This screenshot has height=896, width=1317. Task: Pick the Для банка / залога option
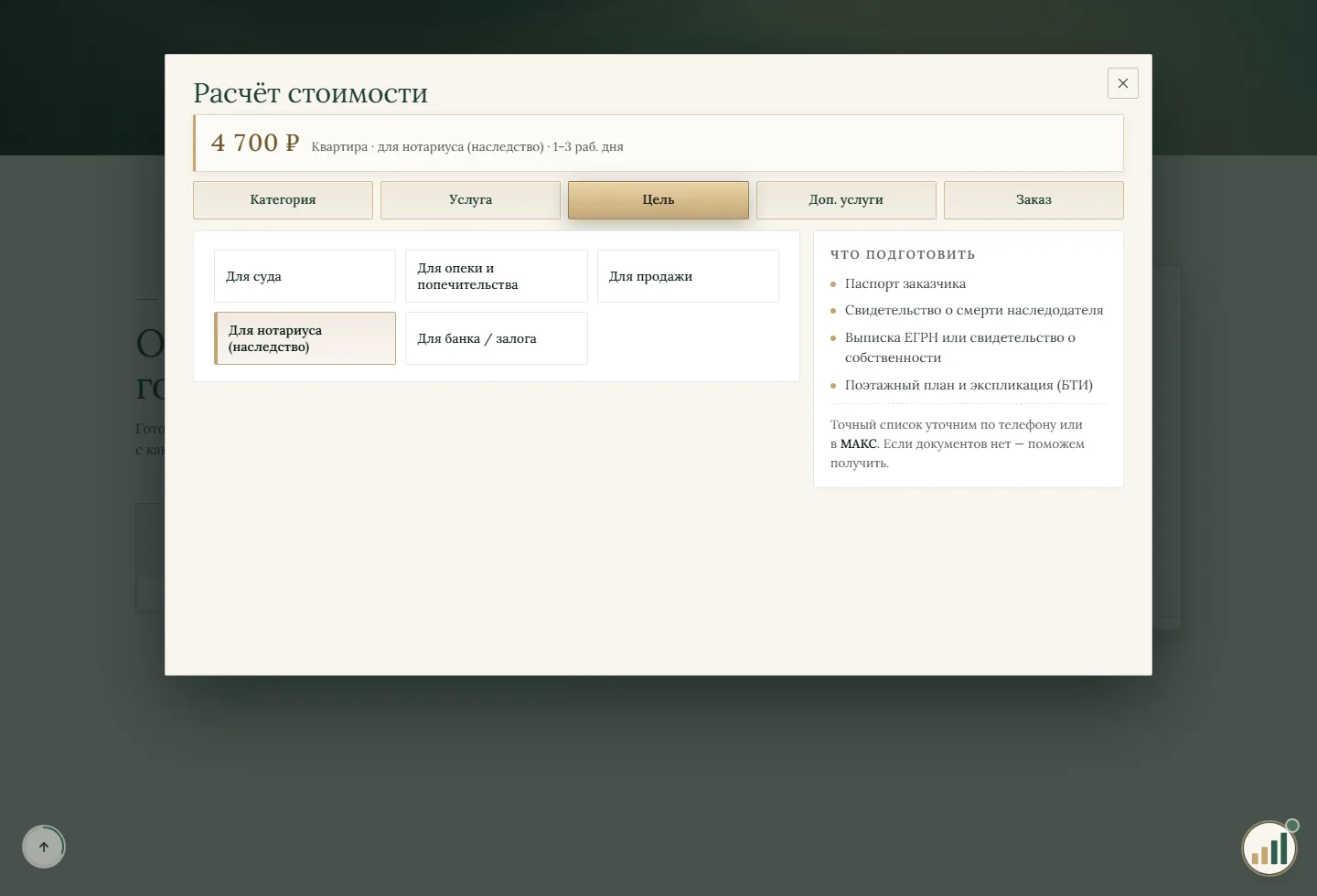pos(497,338)
